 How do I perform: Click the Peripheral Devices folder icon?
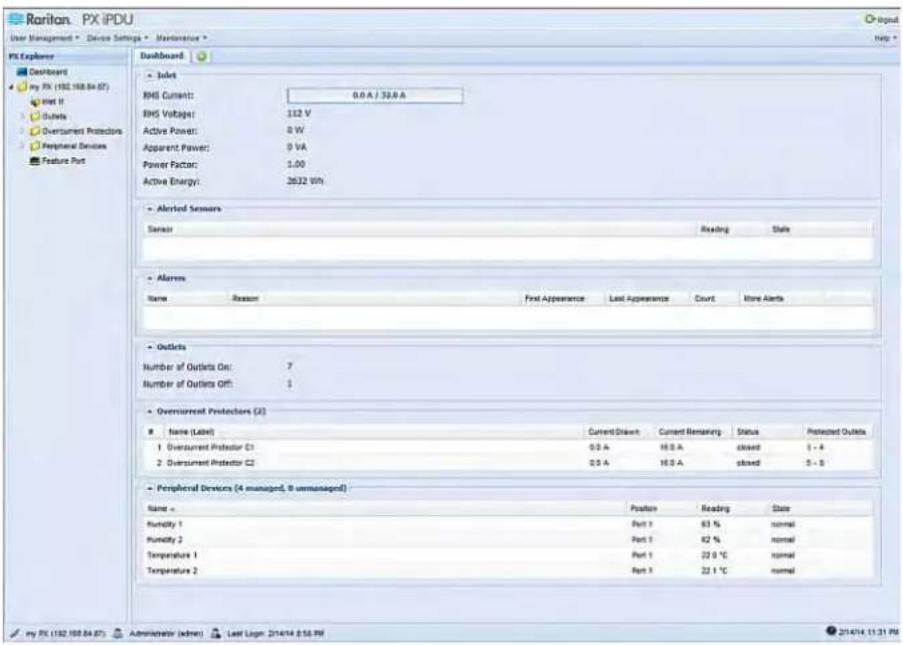pos(35,146)
